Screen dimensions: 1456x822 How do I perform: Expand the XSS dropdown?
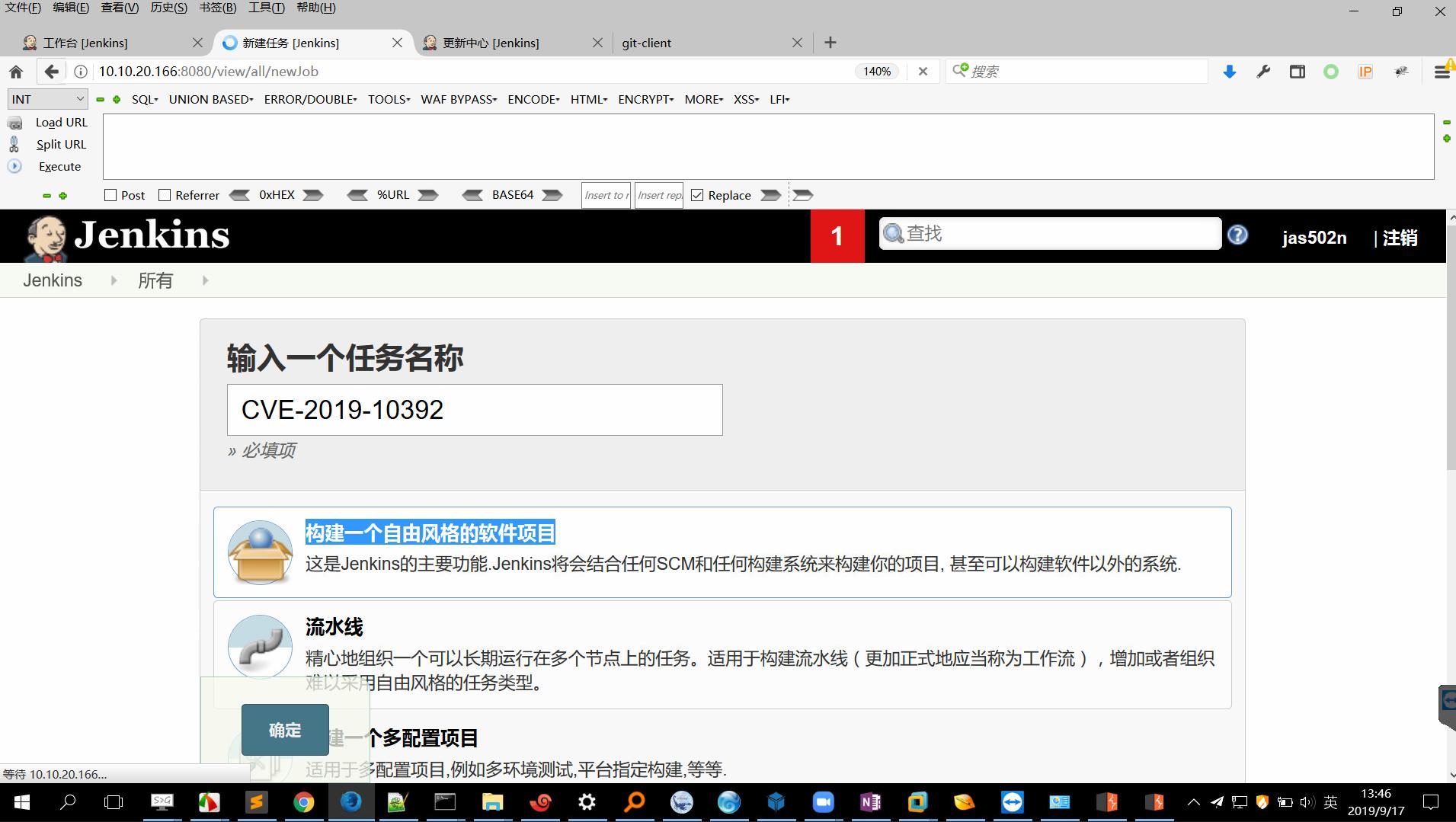[747, 99]
